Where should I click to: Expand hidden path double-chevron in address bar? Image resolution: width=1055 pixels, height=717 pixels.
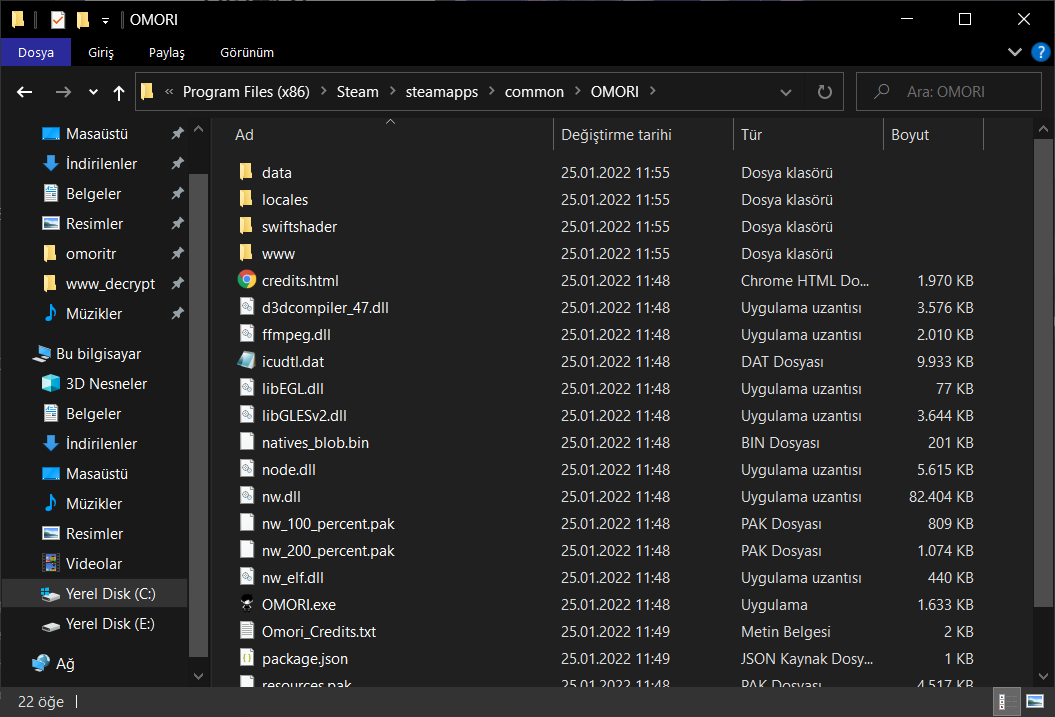click(x=169, y=91)
